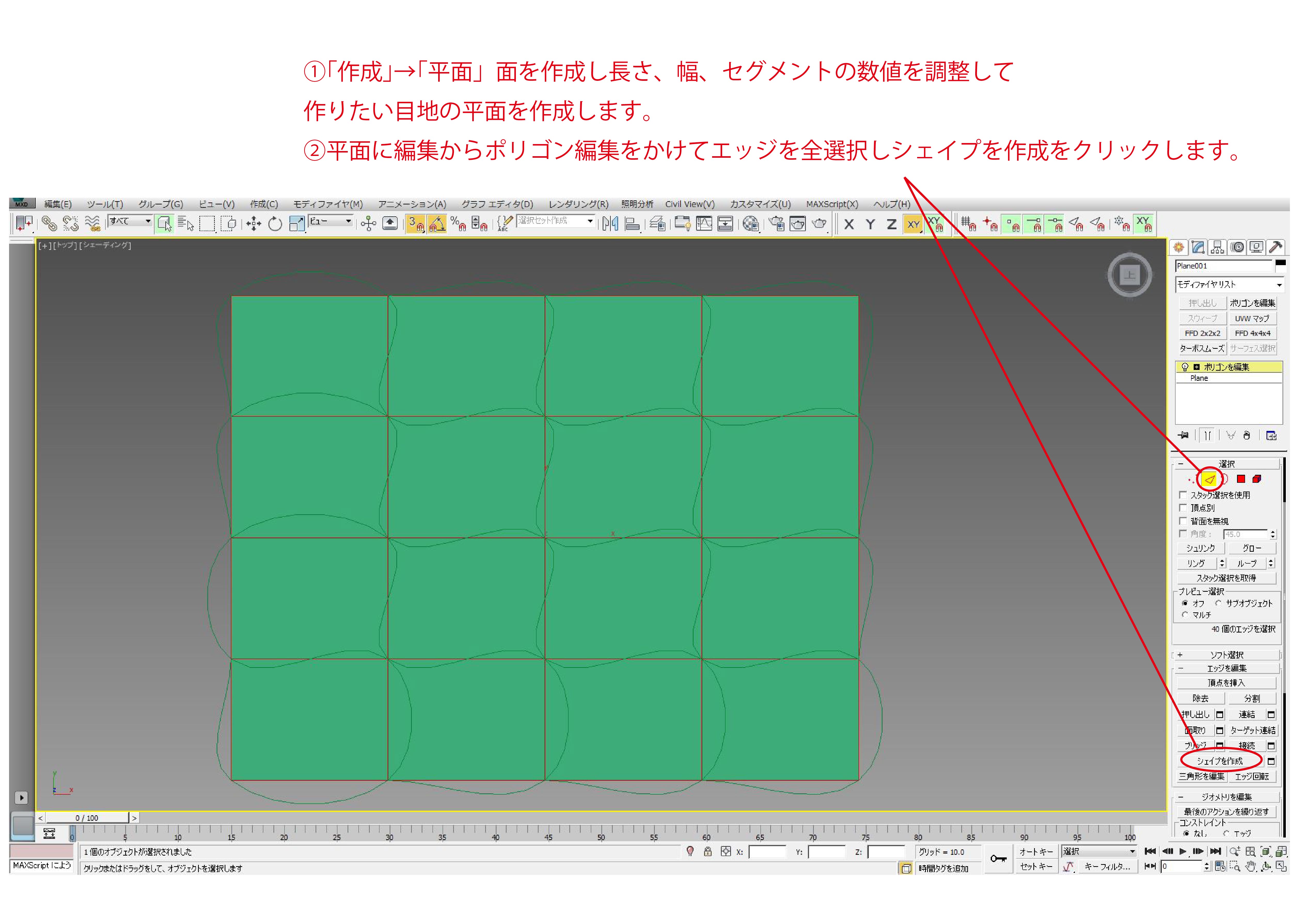Select the サブオブジェクト preview radio button
The height and width of the screenshot is (924, 1299).
pos(1218,603)
